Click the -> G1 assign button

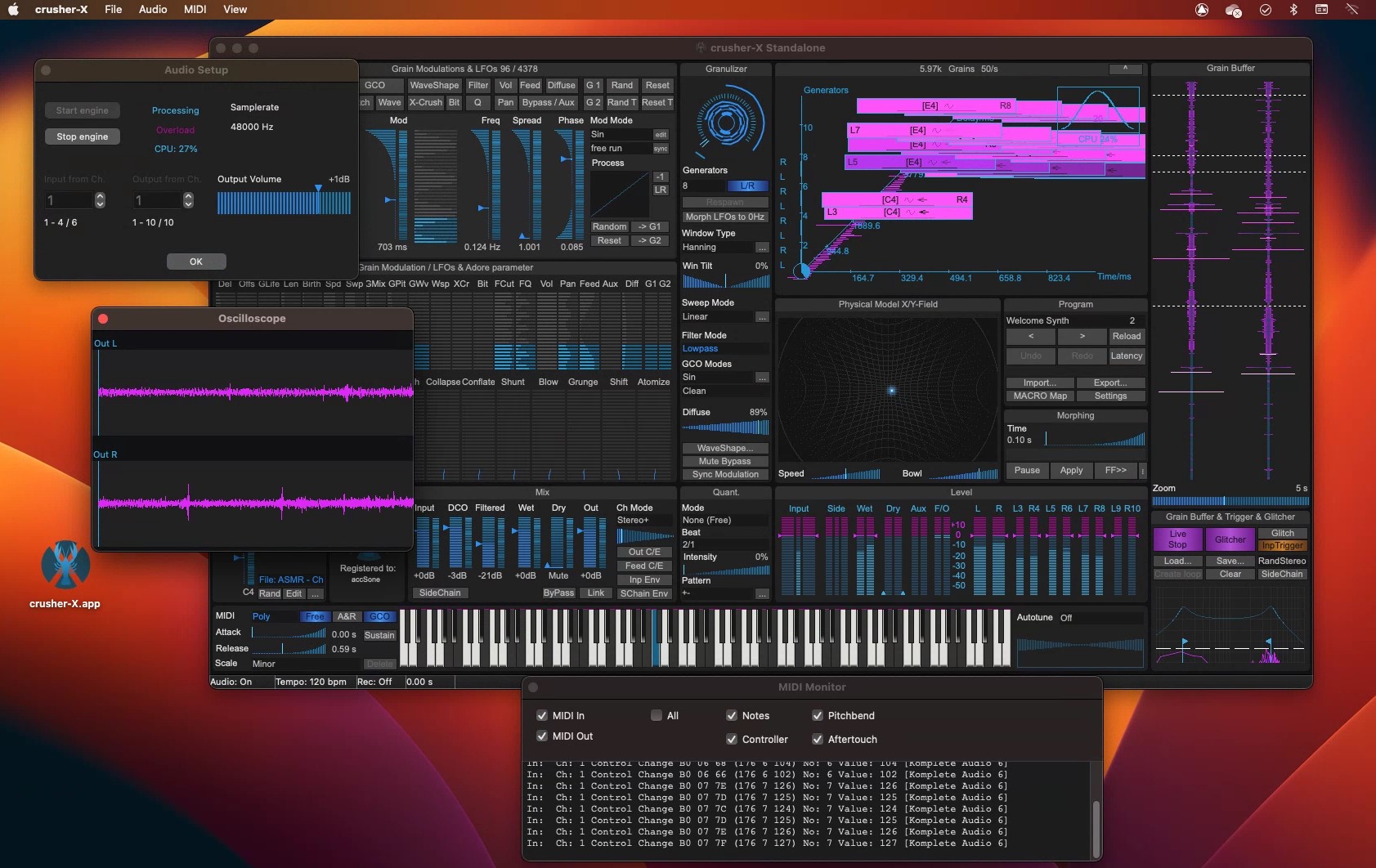point(649,227)
